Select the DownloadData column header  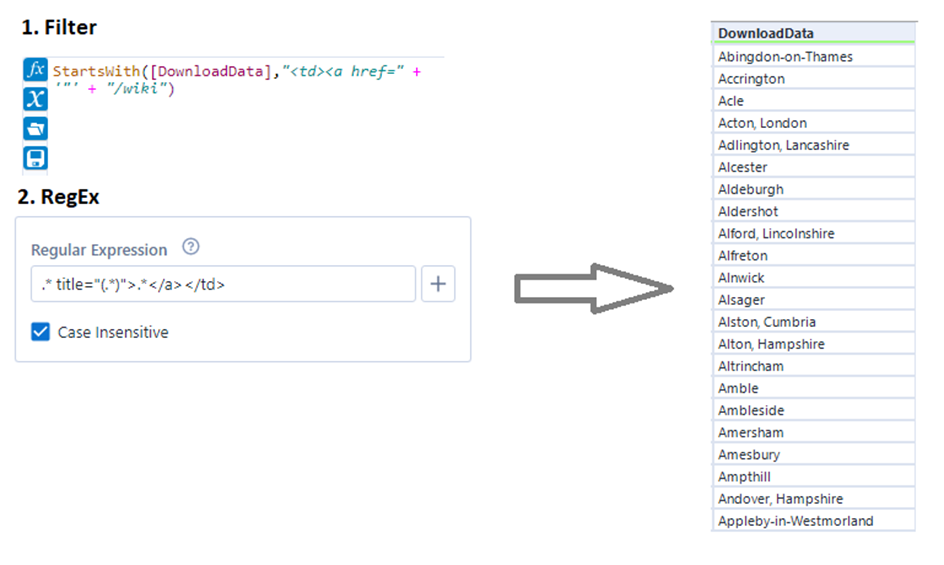[813, 33]
